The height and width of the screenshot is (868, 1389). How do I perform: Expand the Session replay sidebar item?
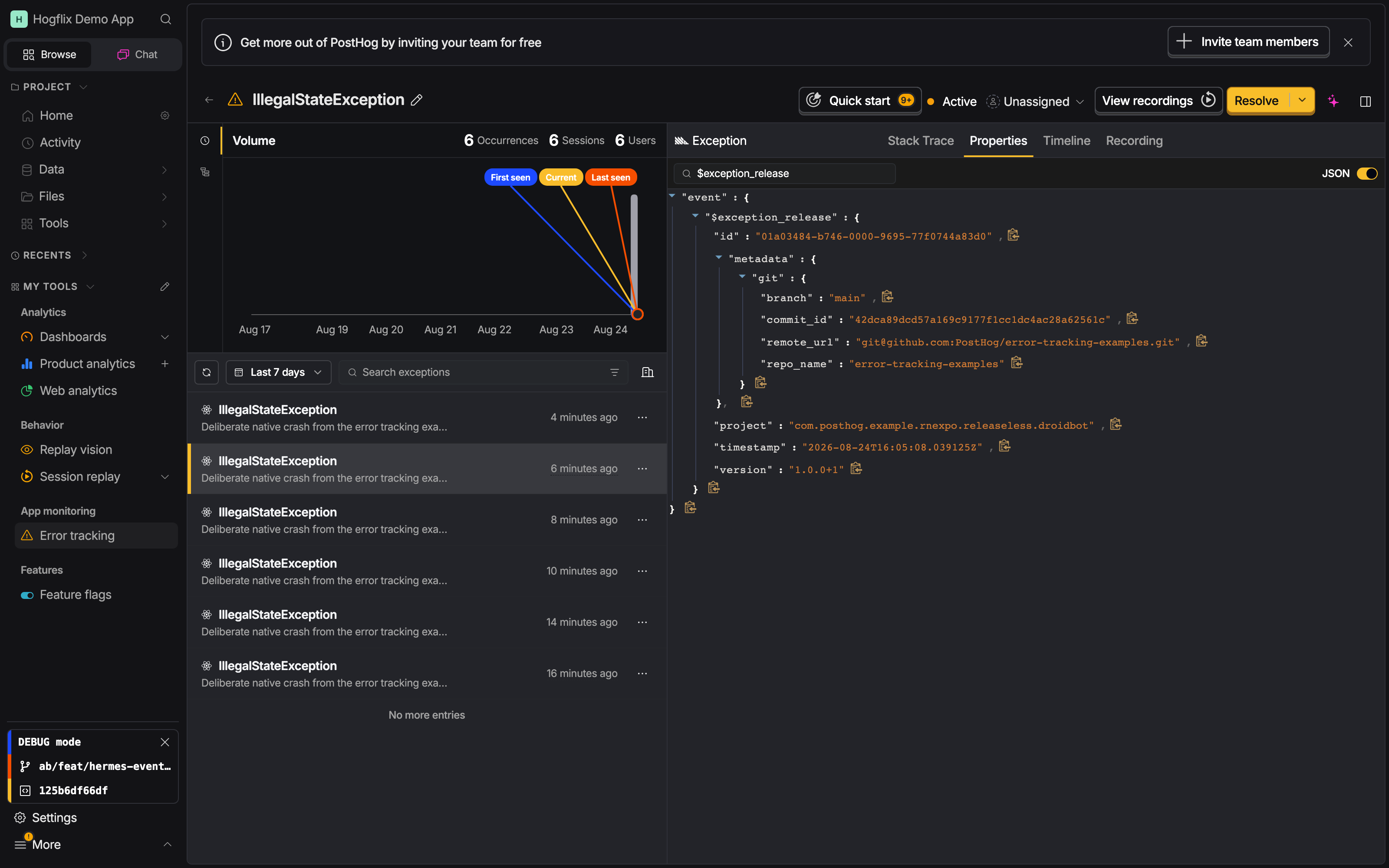click(165, 477)
